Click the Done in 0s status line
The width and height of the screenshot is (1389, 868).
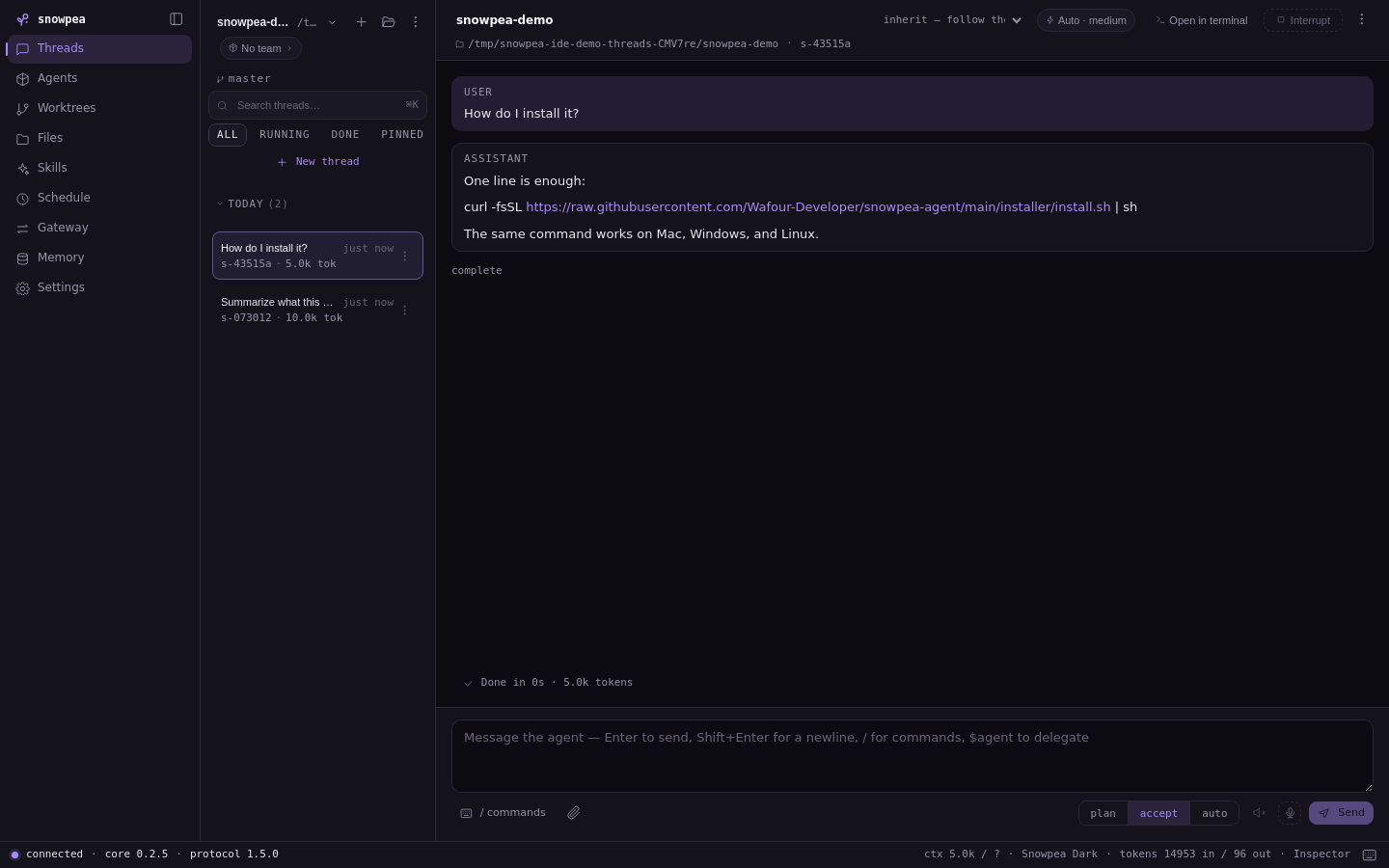coord(548,683)
